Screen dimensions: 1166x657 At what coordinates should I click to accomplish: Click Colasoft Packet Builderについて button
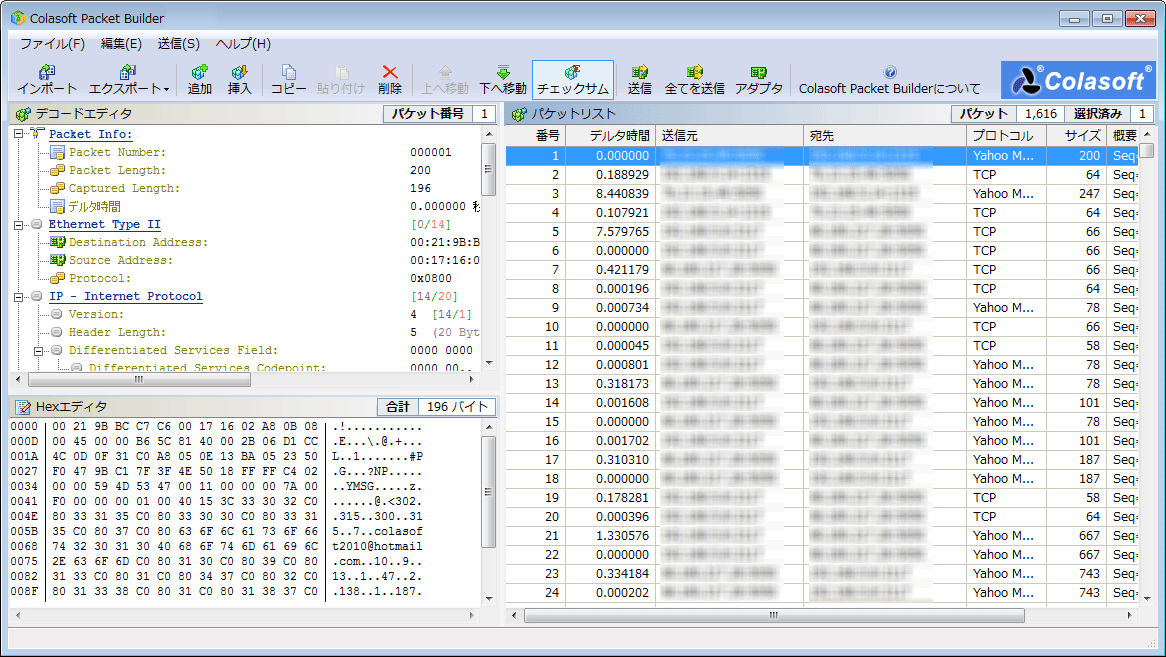point(890,80)
